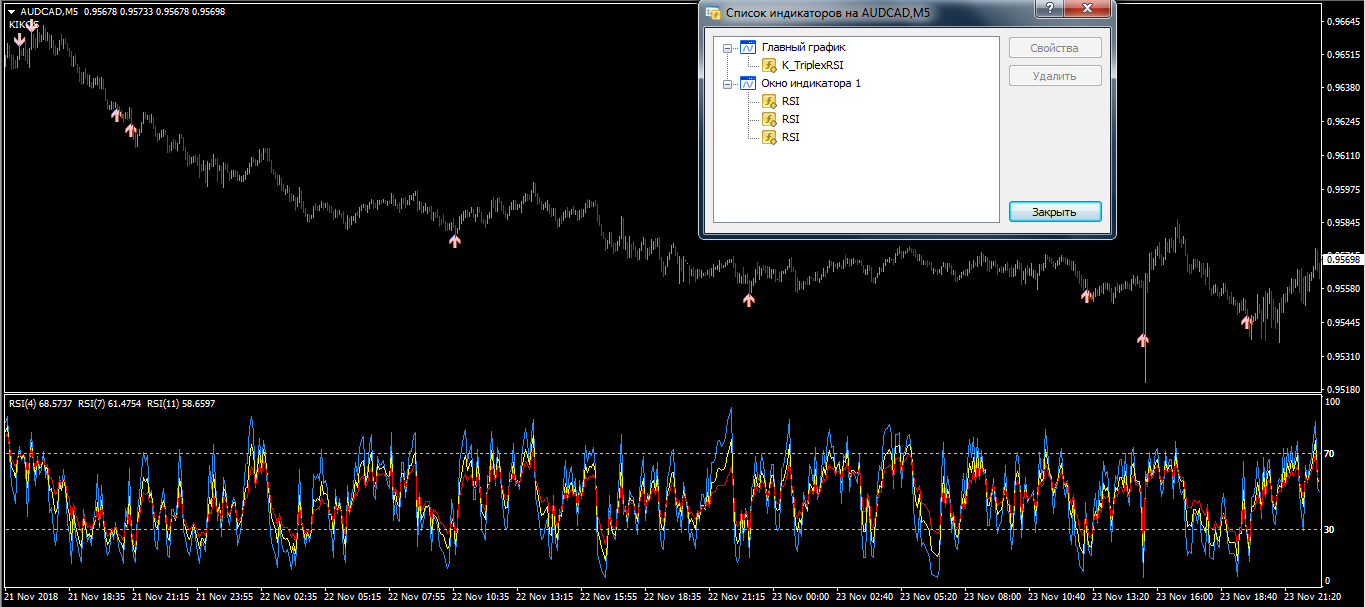
Task: Click the window icon beside Окно индикатора 1
Action: pyautogui.click(x=747, y=83)
